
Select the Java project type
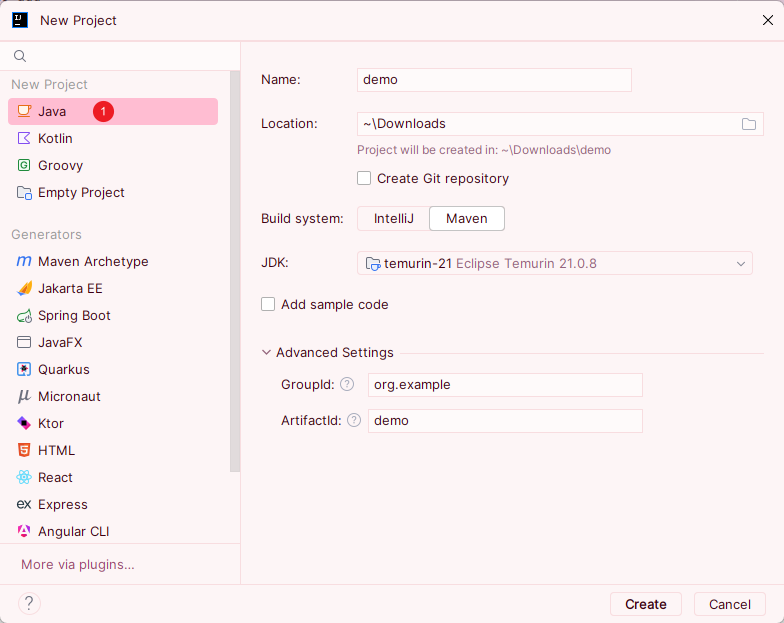[x=113, y=112]
